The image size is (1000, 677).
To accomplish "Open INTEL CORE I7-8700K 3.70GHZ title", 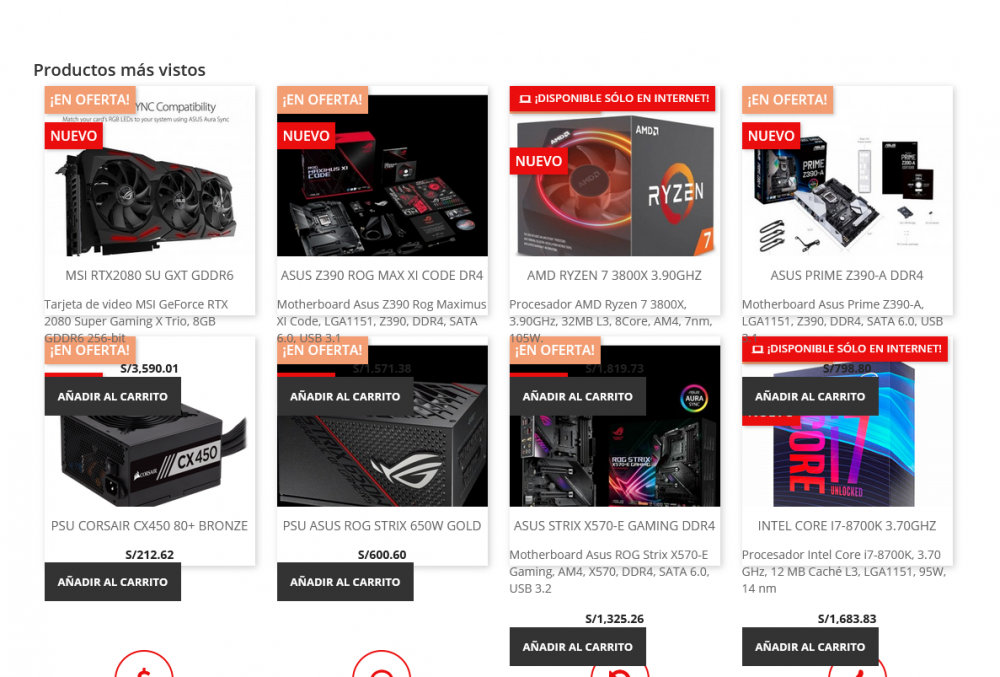I will click(x=847, y=526).
